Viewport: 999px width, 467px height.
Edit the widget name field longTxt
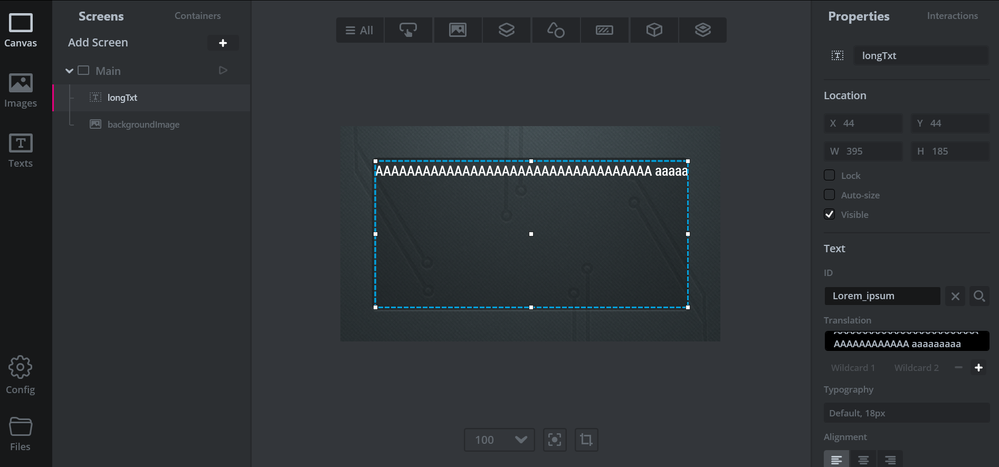(x=921, y=55)
